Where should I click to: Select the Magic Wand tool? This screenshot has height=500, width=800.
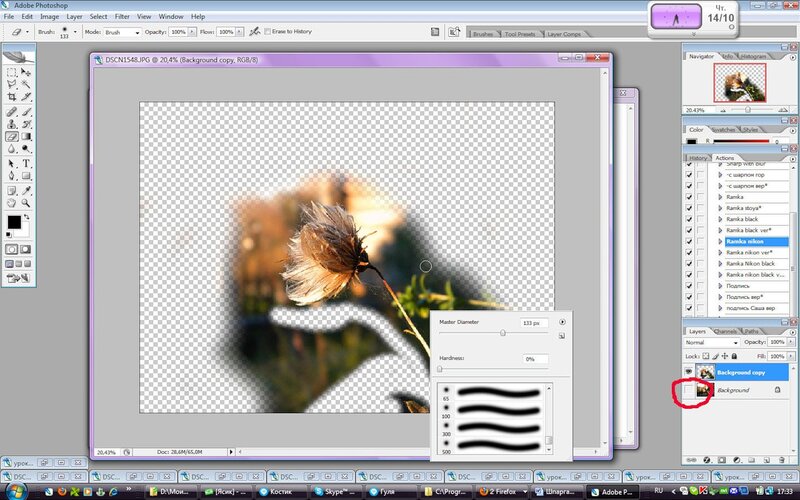(x=26, y=84)
